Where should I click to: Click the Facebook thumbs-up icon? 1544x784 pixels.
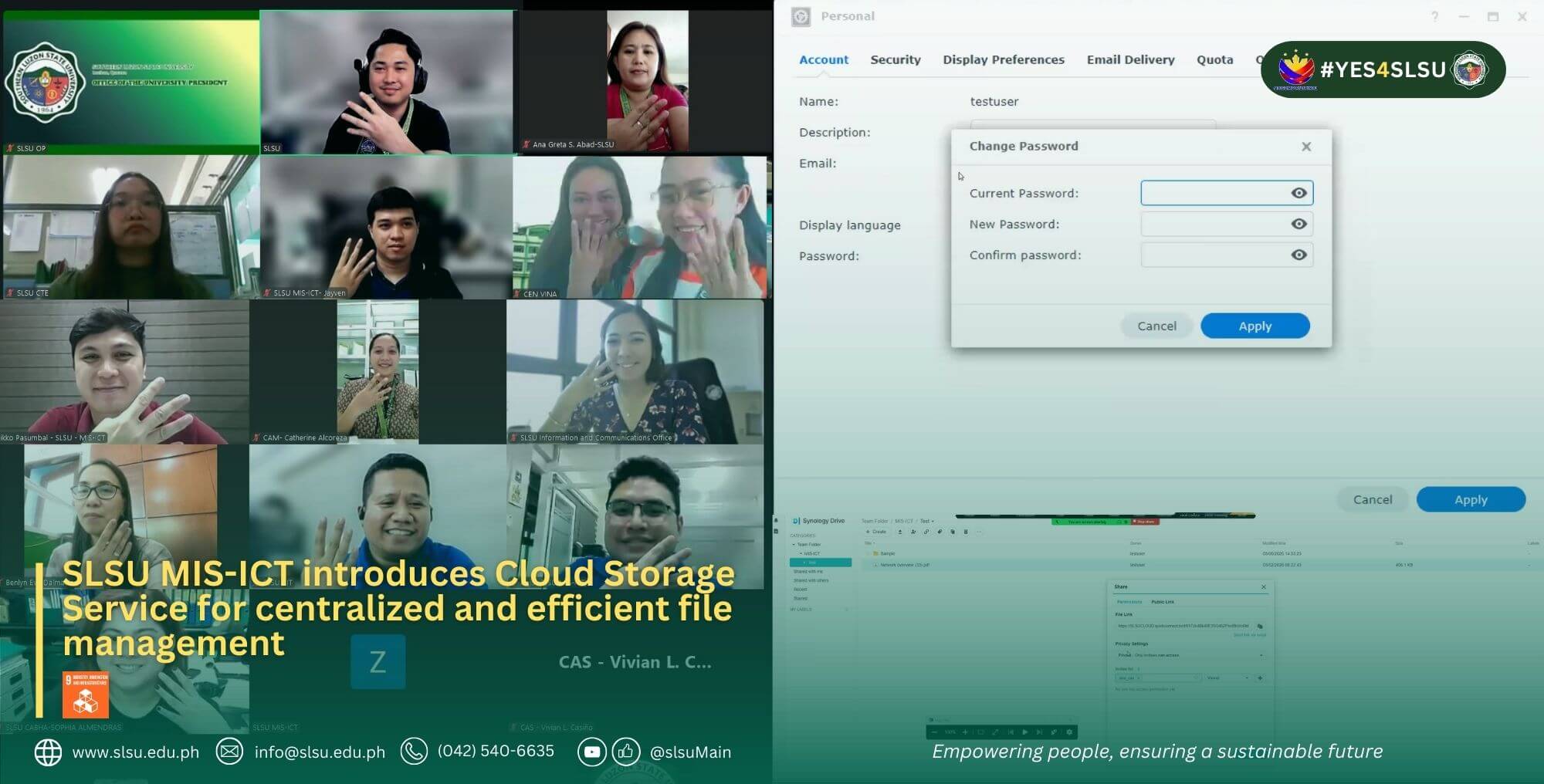click(625, 752)
